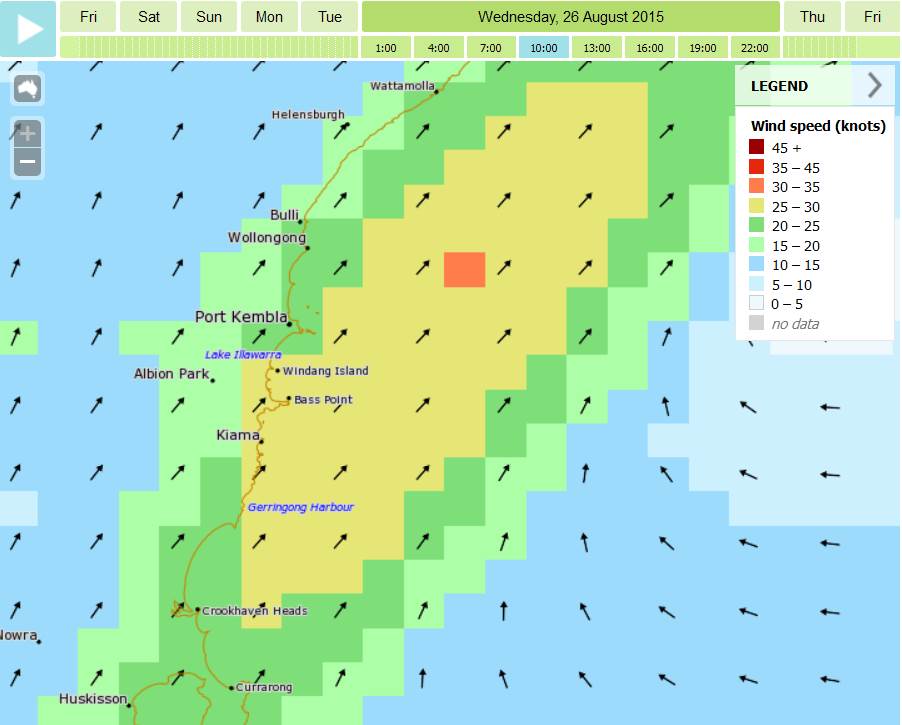
Task: Switch to Sat forecast day
Action: (149, 17)
